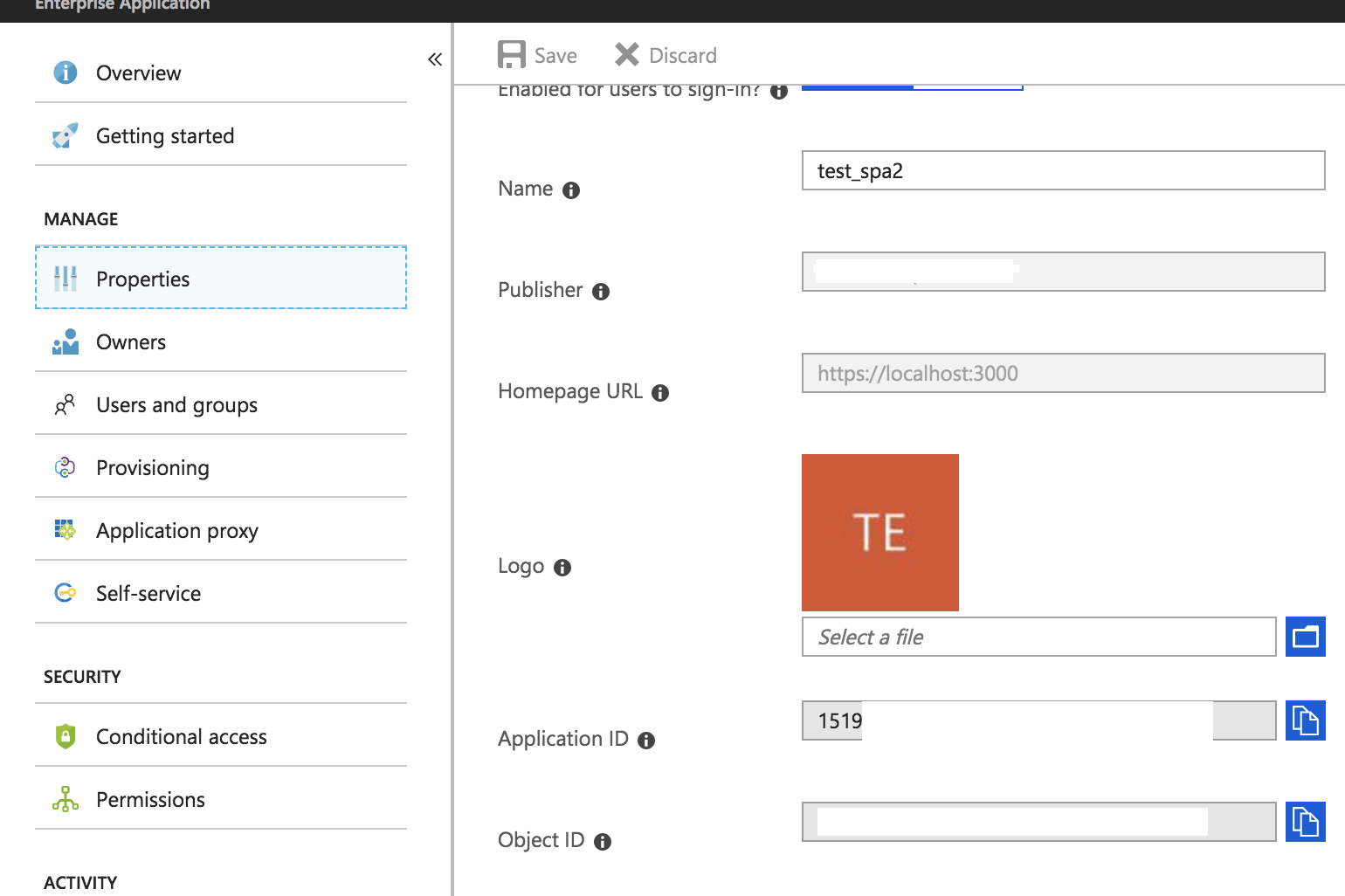This screenshot has width=1345, height=896.
Task: Open Self-service settings
Action: (221, 593)
